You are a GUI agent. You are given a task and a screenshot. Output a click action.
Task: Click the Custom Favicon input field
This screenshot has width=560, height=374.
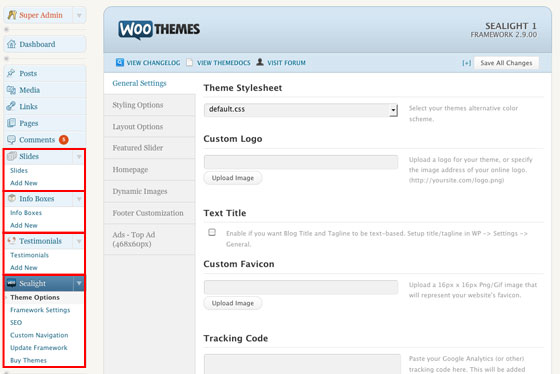(x=301, y=287)
